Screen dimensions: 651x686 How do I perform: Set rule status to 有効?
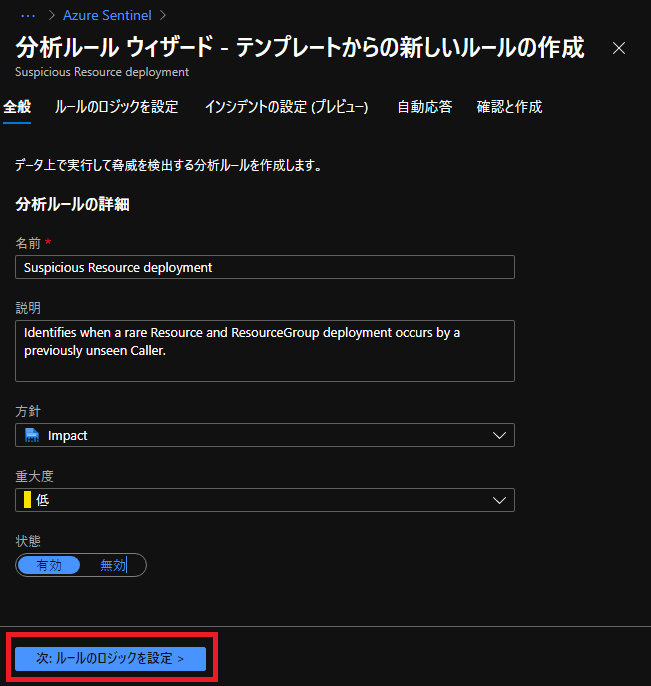point(49,565)
